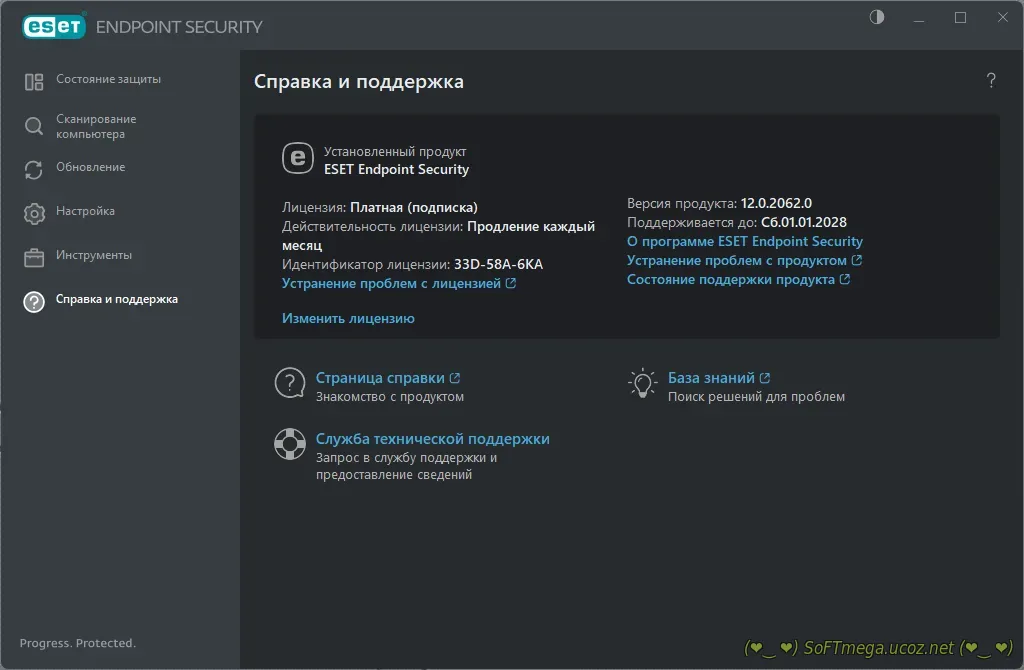Click the Update refresh arrows icon

34,169
